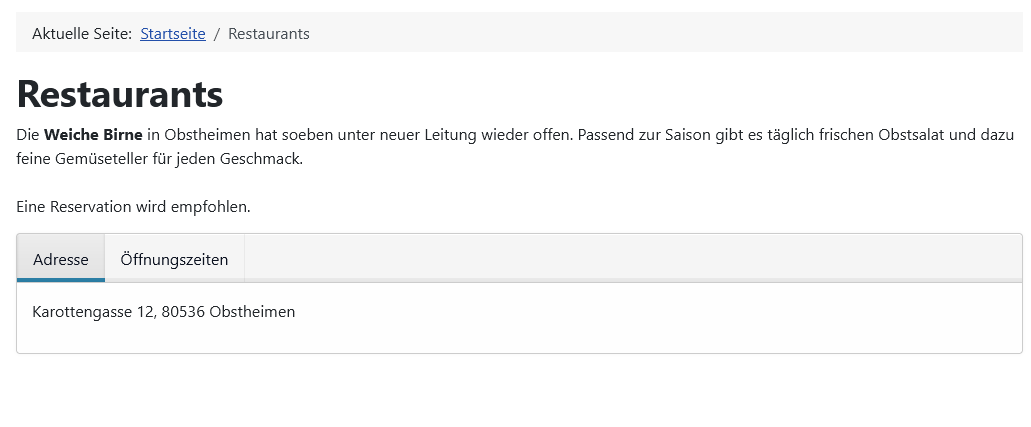The image size is (1031, 427).
Task: Click the breadcrumb slash separator
Action: tap(217, 34)
